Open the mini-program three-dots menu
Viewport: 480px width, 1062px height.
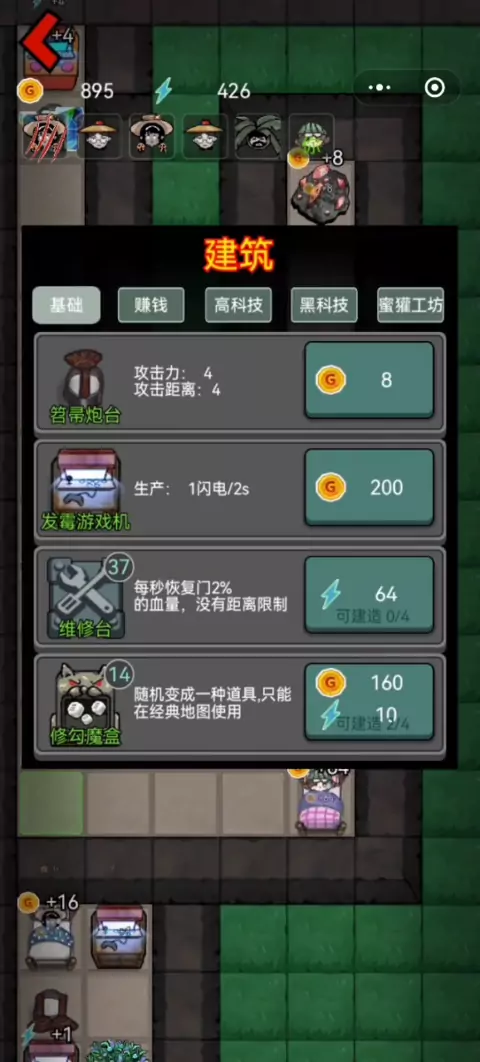click(x=379, y=87)
